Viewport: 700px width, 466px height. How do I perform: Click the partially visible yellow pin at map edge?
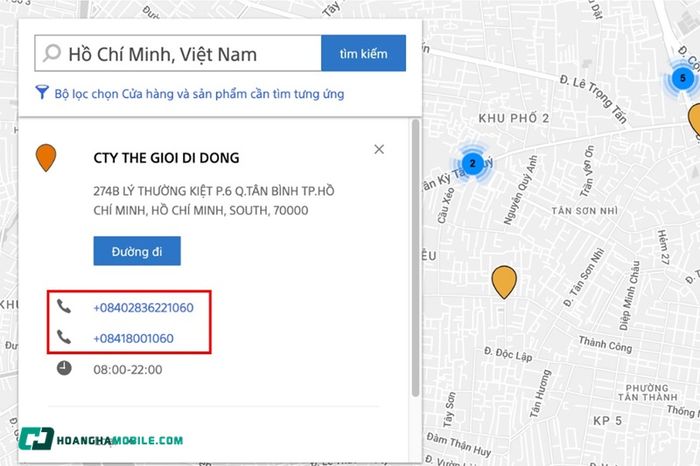click(694, 119)
